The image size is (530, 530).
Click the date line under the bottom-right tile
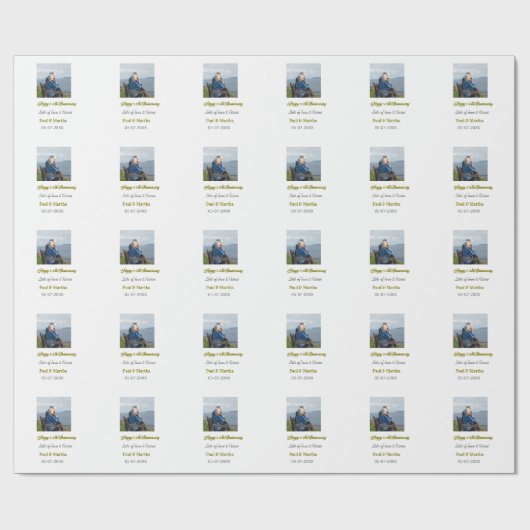click(x=468, y=461)
